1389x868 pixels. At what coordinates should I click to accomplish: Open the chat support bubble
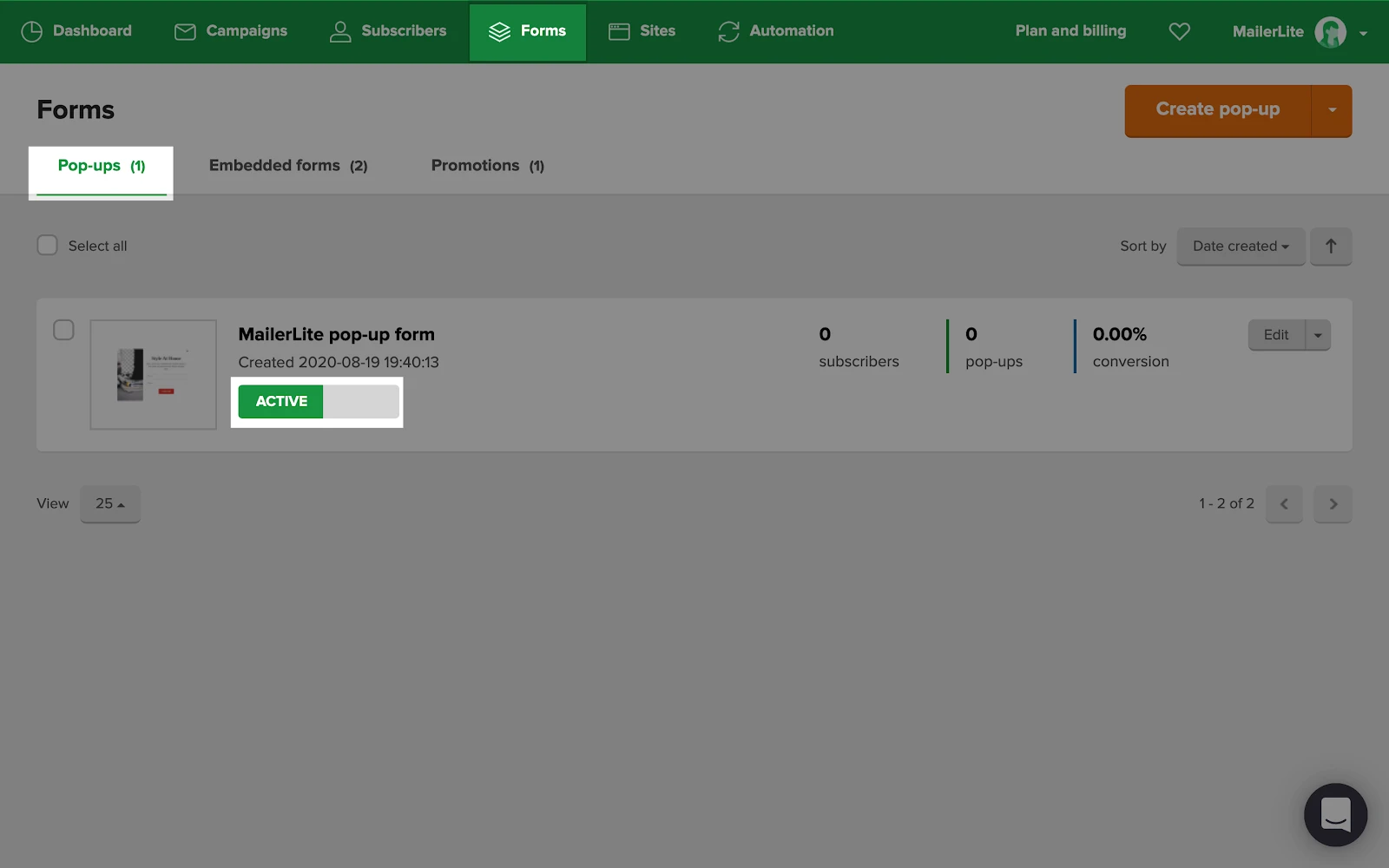tap(1334, 814)
